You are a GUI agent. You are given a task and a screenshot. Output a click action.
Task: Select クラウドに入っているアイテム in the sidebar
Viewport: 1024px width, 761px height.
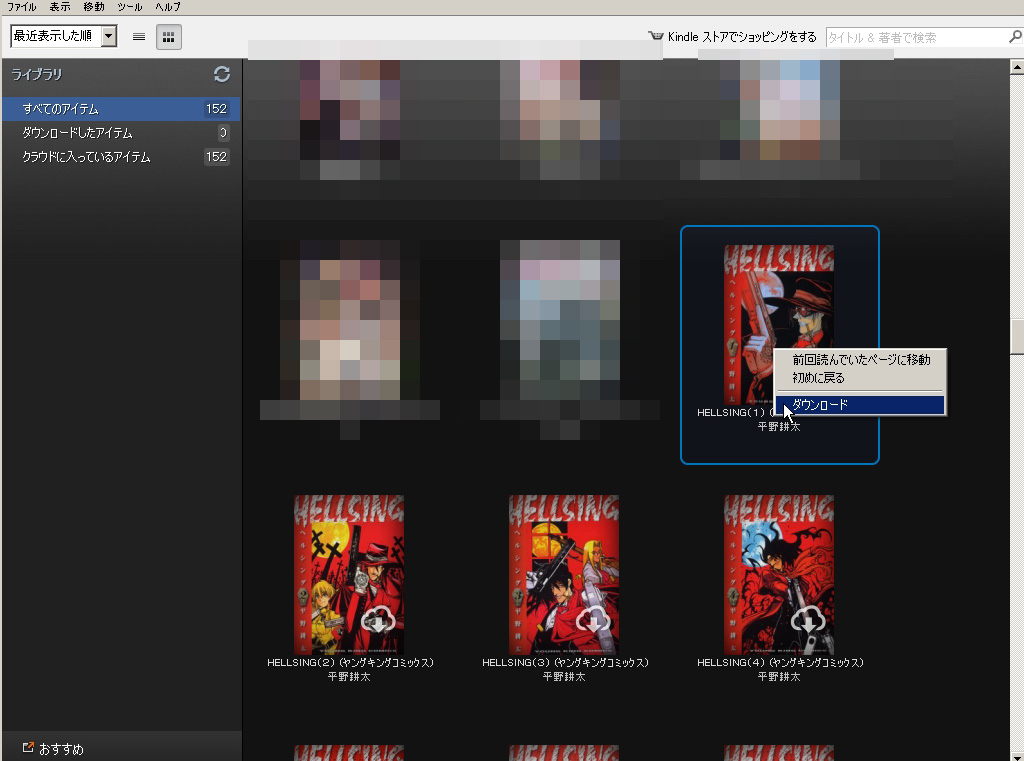pos(121,157)
